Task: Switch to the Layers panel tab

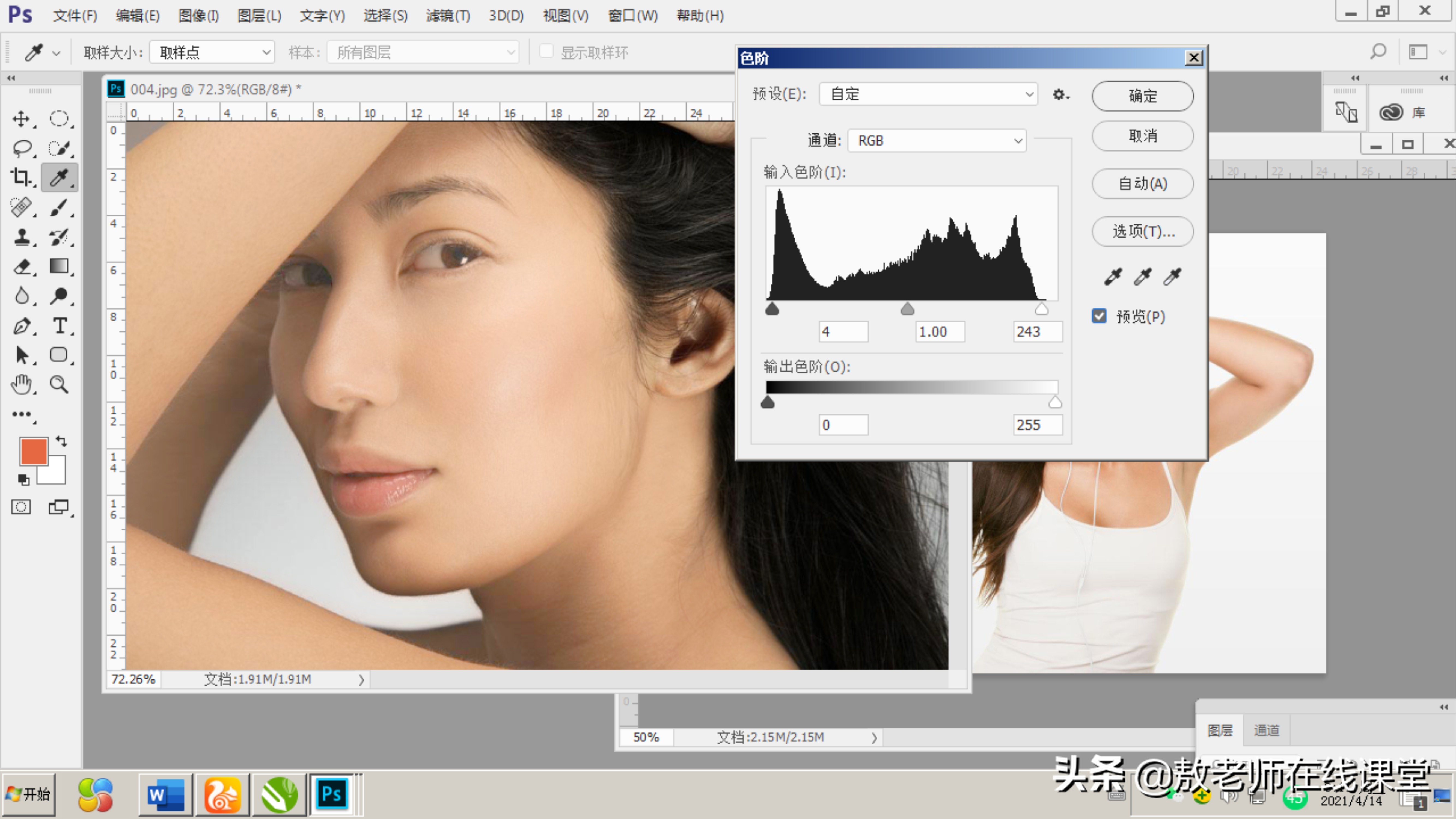Action: coord(1220,730)
